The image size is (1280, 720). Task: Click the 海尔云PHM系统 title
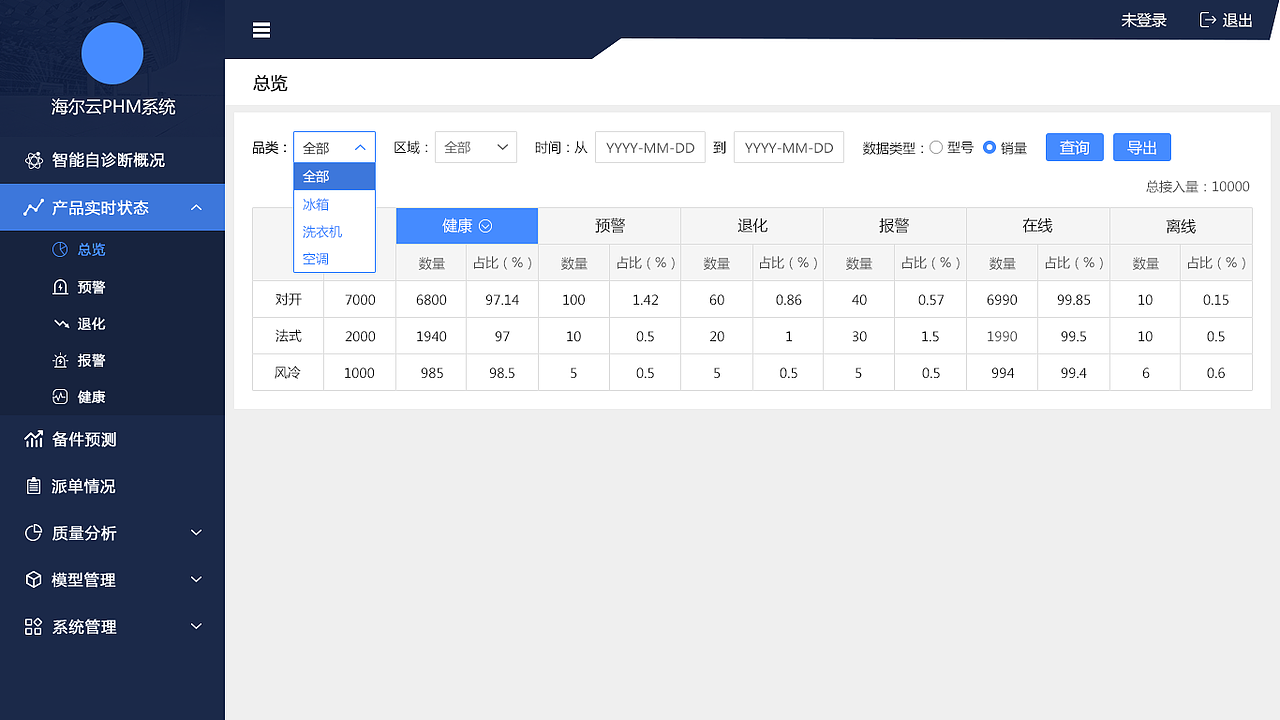(x=113, y=107)
